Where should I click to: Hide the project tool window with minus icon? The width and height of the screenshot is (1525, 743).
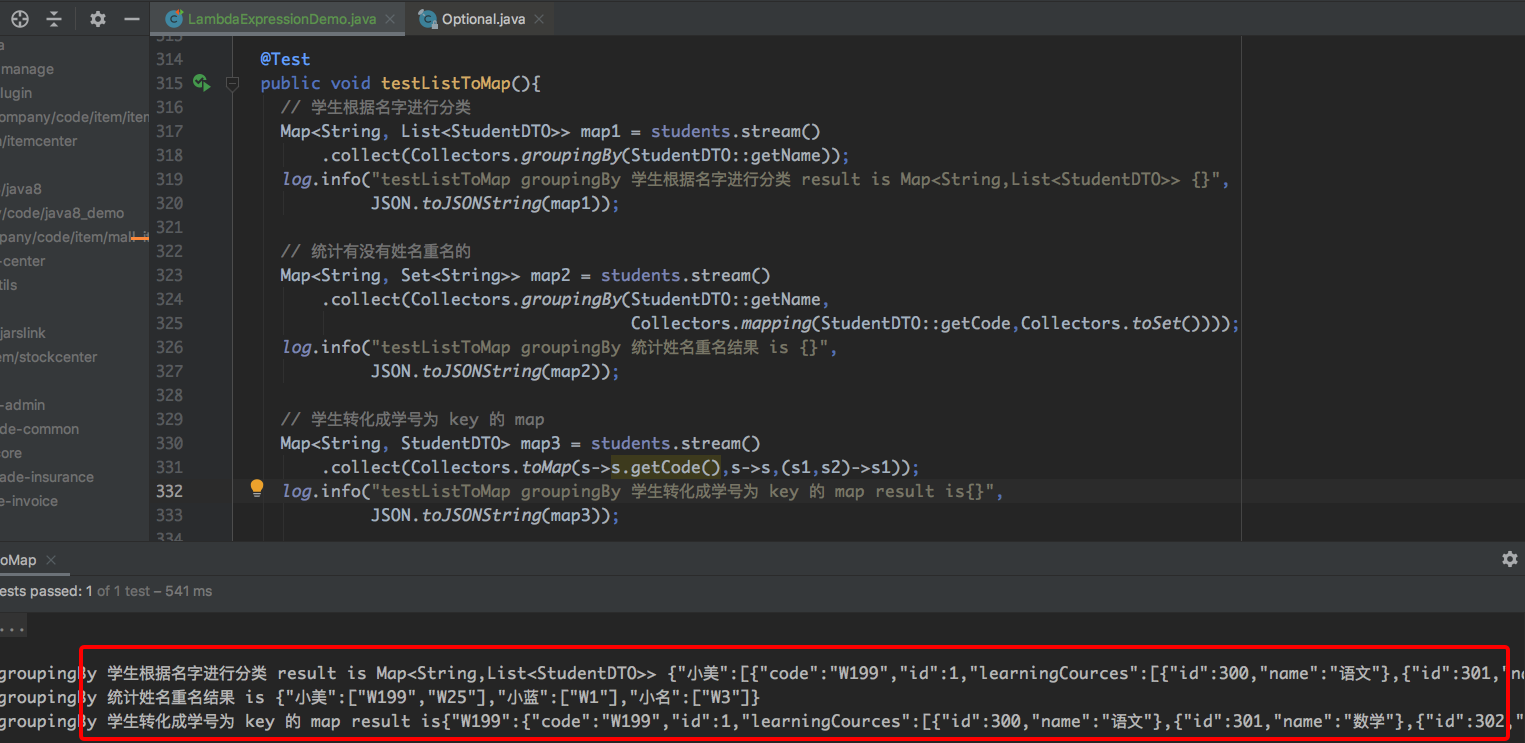pos(131,19)
